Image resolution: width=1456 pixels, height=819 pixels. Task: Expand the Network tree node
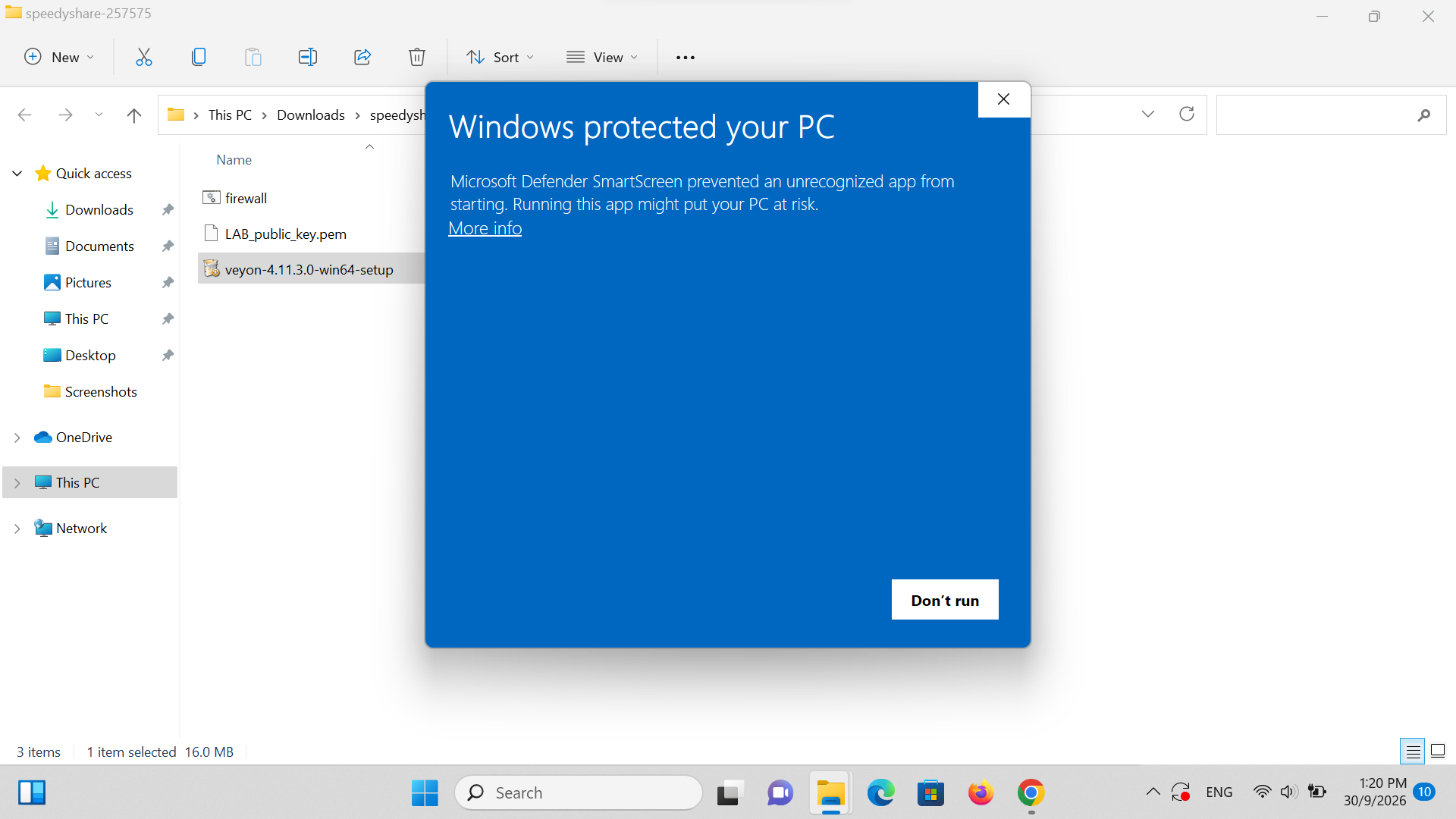17,529
